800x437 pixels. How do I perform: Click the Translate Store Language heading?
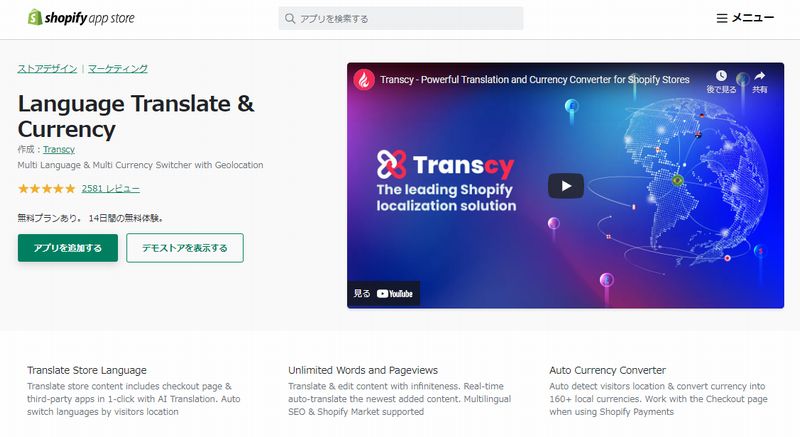87,370
